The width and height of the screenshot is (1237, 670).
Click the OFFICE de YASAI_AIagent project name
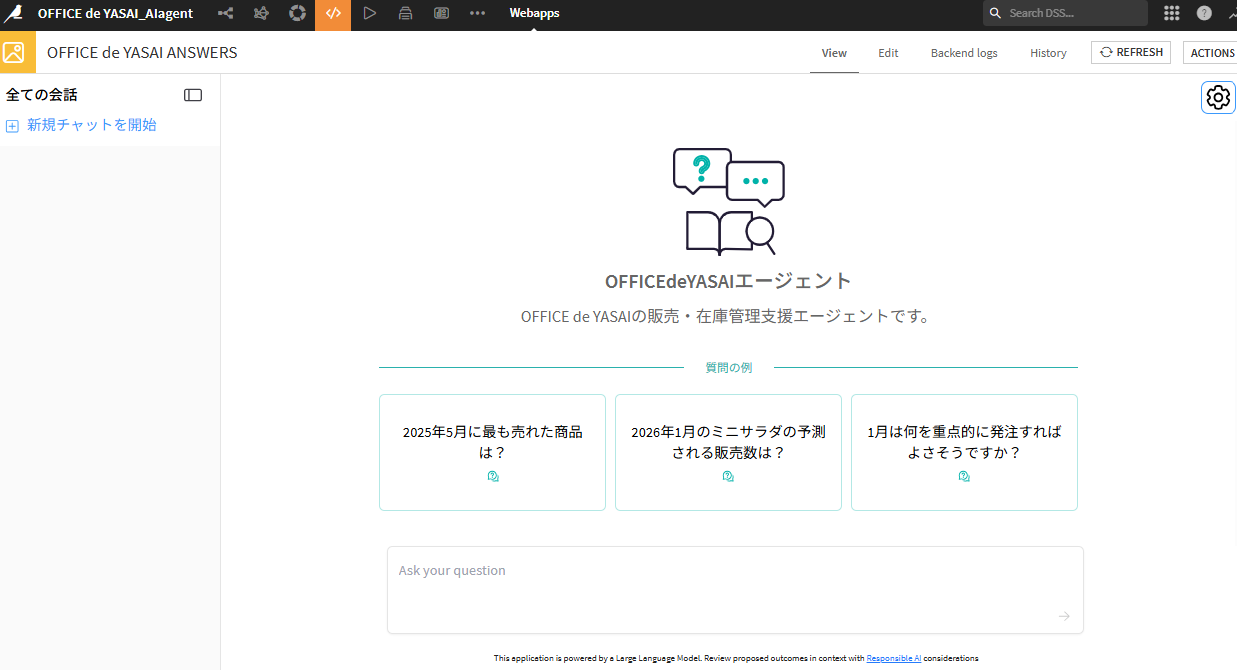click(115, 13)
